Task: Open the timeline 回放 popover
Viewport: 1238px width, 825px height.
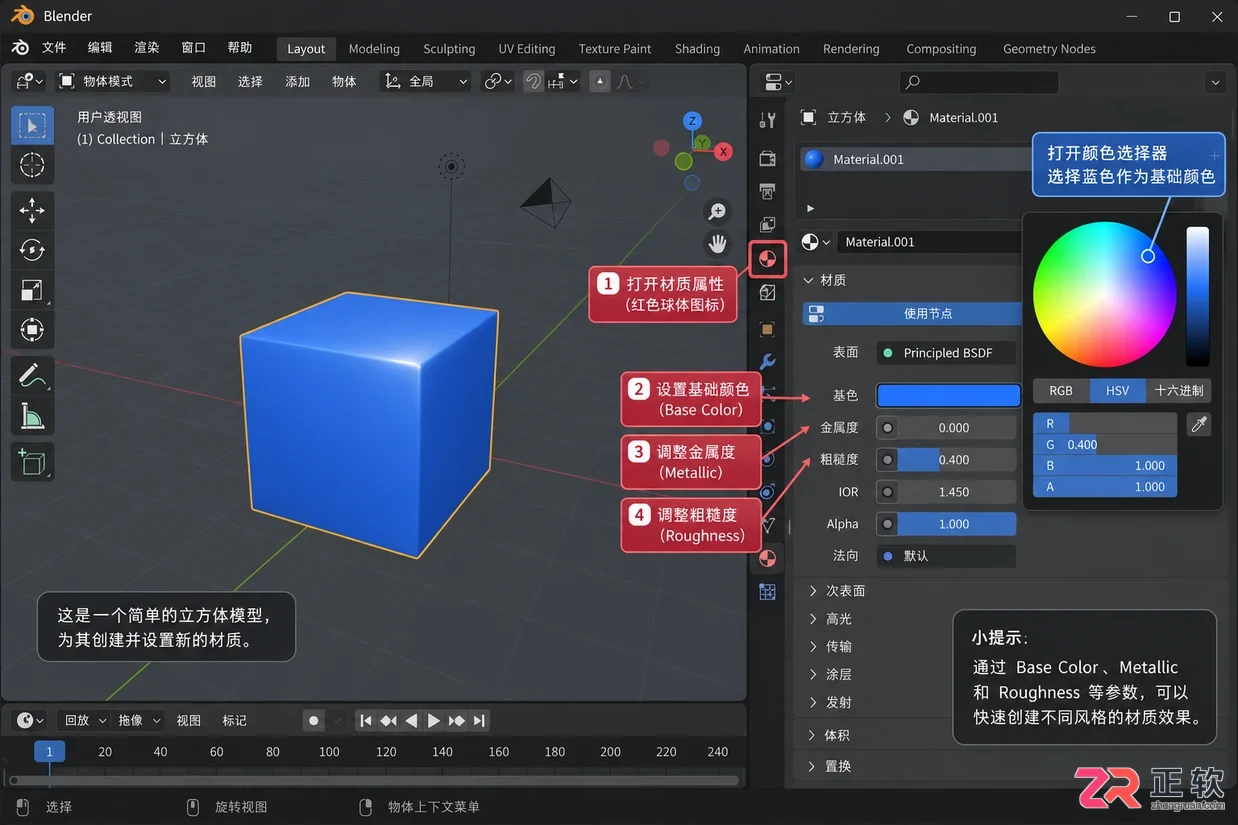Action: click(83, 720)
